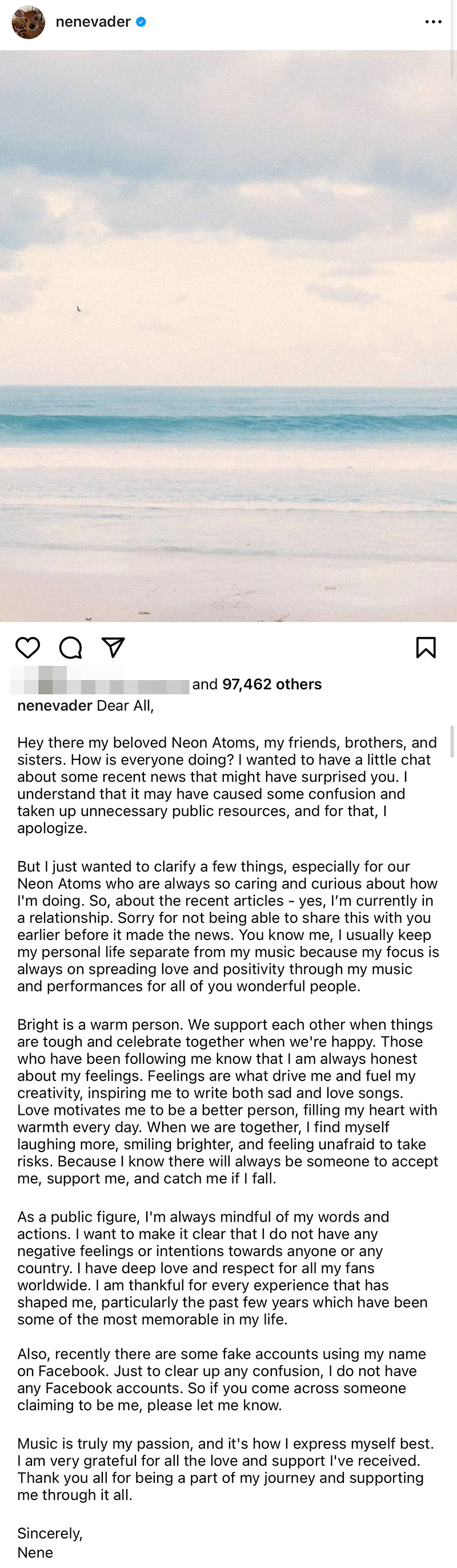Open the beach and ocean photo
Viewport: 457px width, 1568px height.
click(228, 336)
